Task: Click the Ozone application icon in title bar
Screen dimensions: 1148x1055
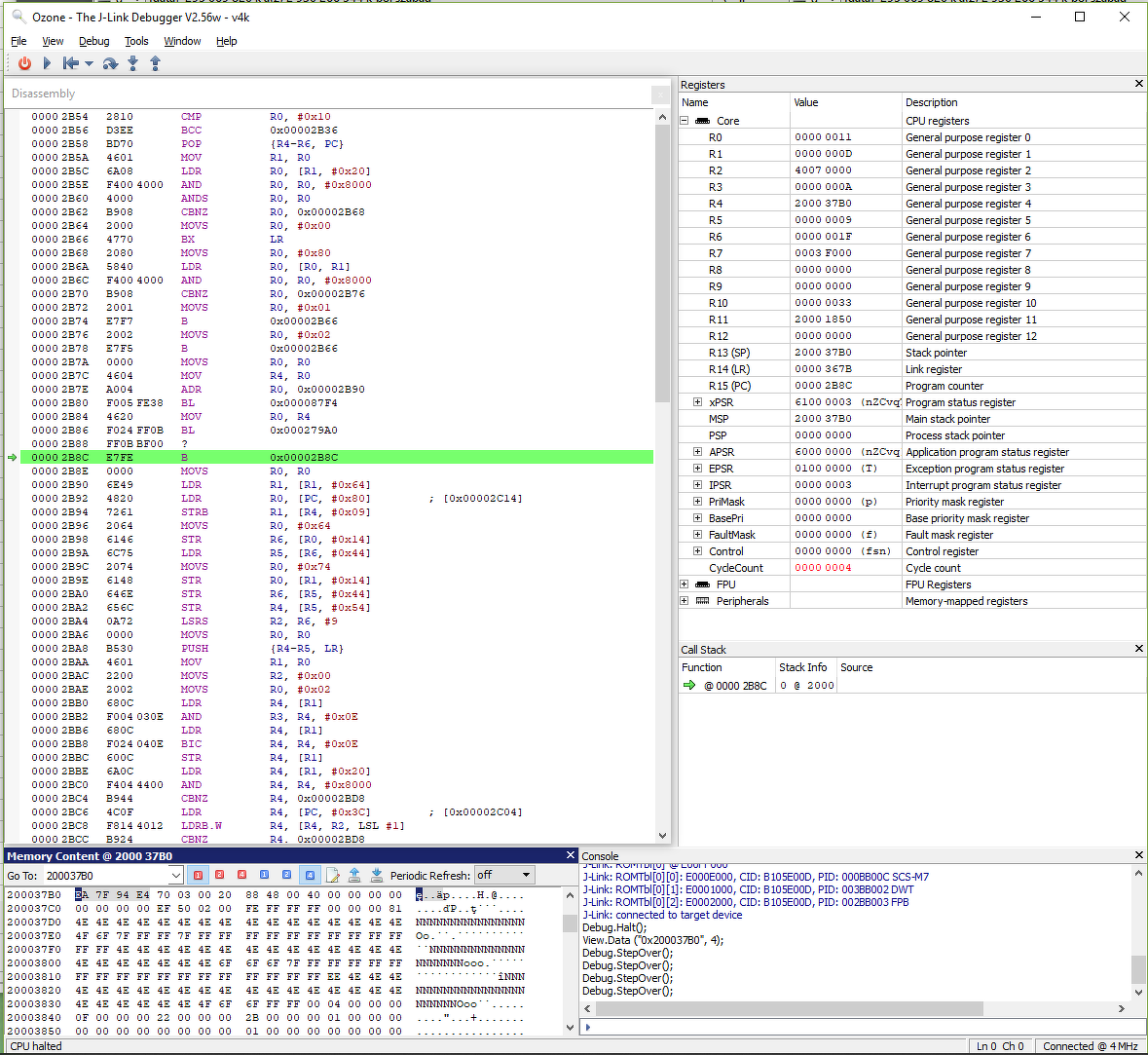Action: click(x=19, y=17)
